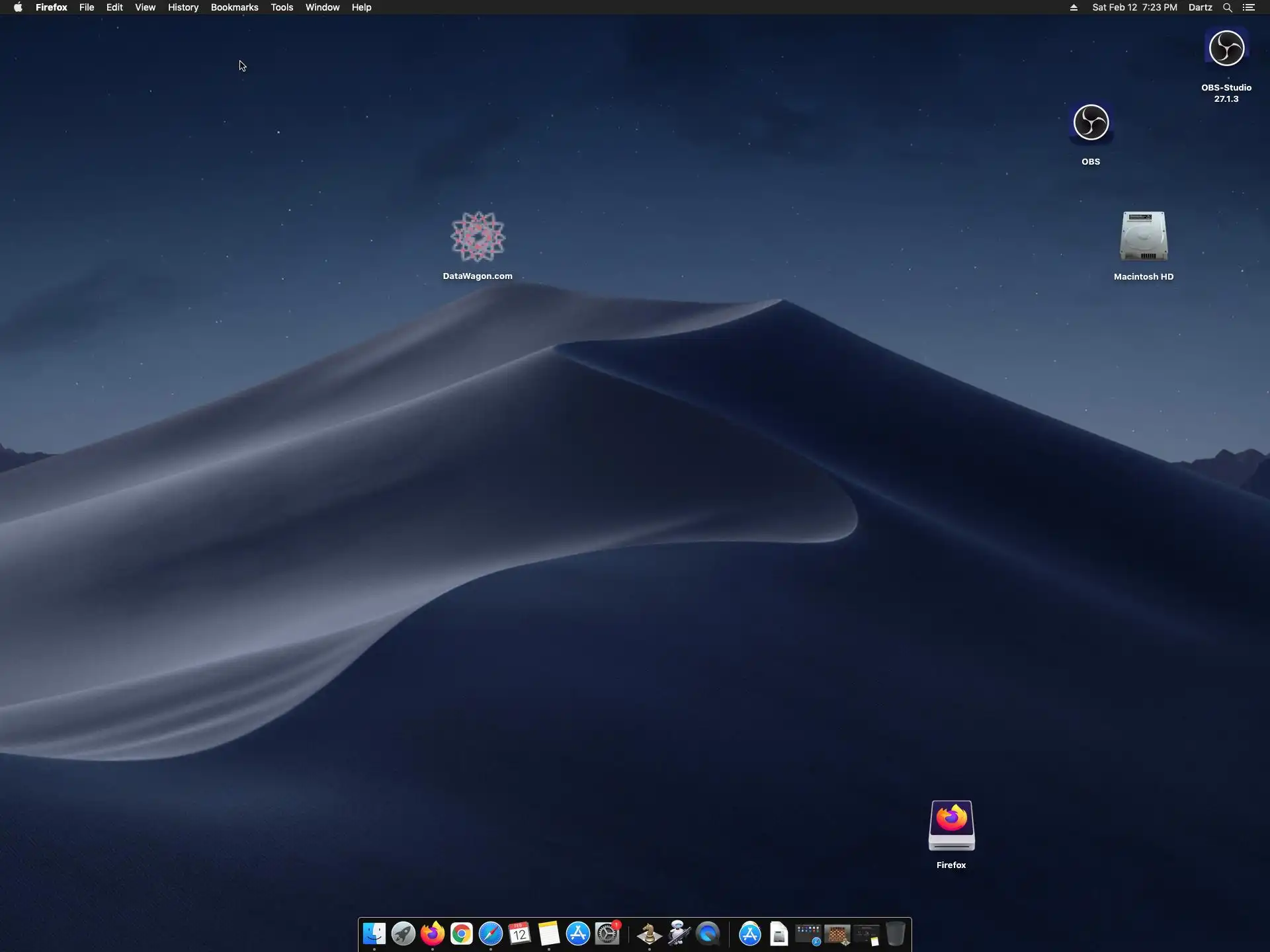1270x952 pixels.
Task: Open Safari compass icon in Dock
Action: (x=491, y=933)
